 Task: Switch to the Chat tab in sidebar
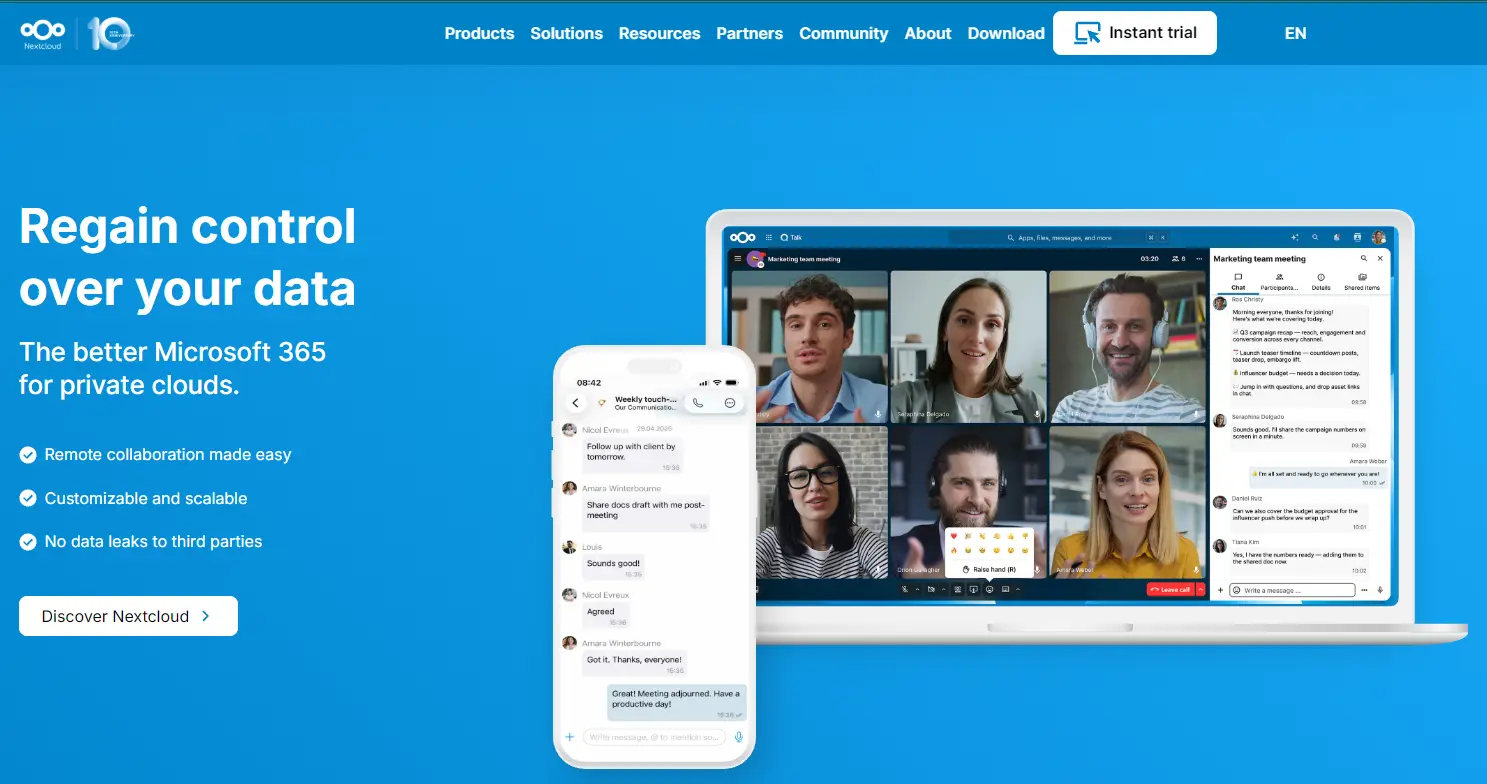tap(1238, 282)
